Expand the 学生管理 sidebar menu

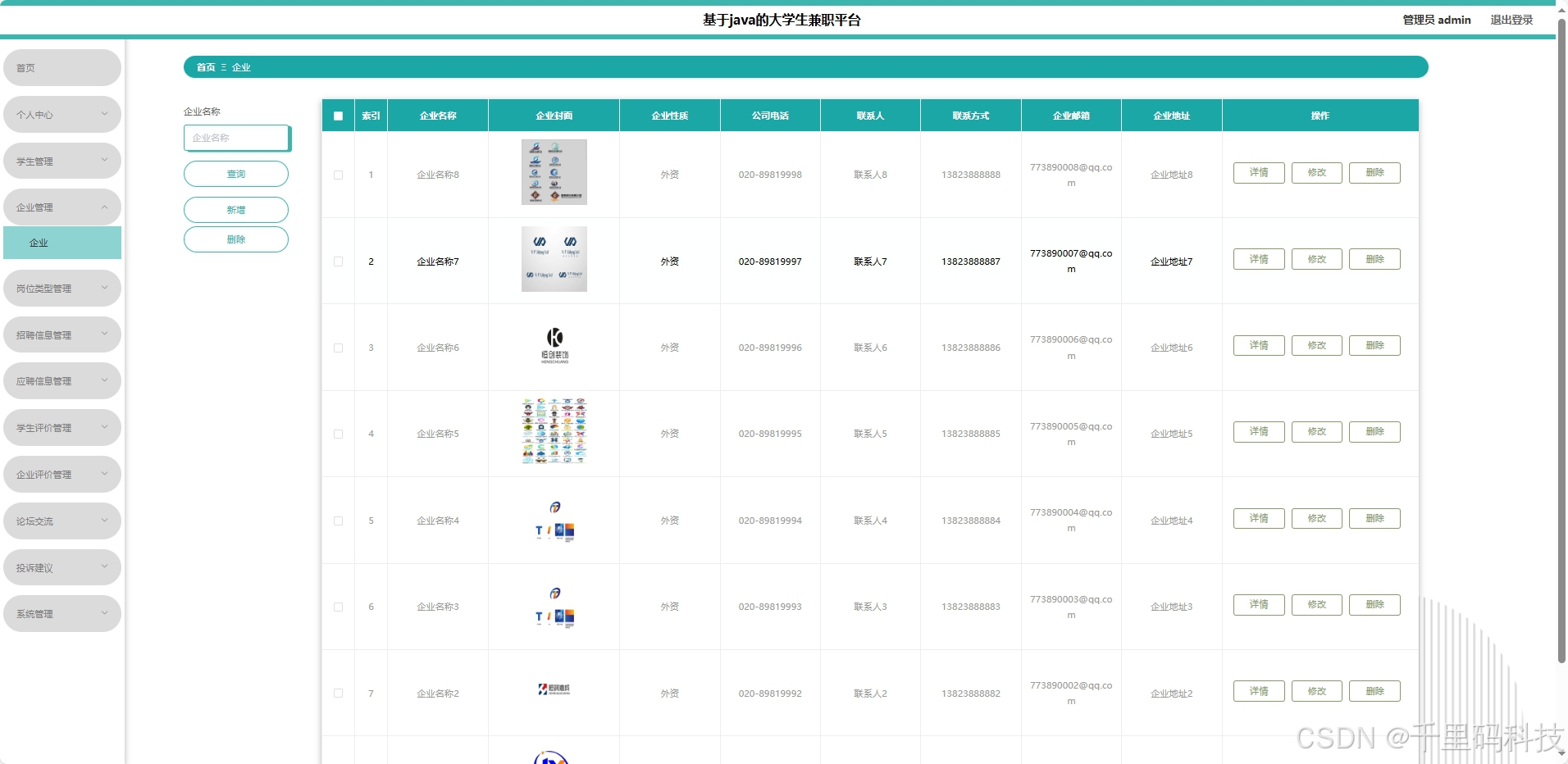click(x=62, y=161)
